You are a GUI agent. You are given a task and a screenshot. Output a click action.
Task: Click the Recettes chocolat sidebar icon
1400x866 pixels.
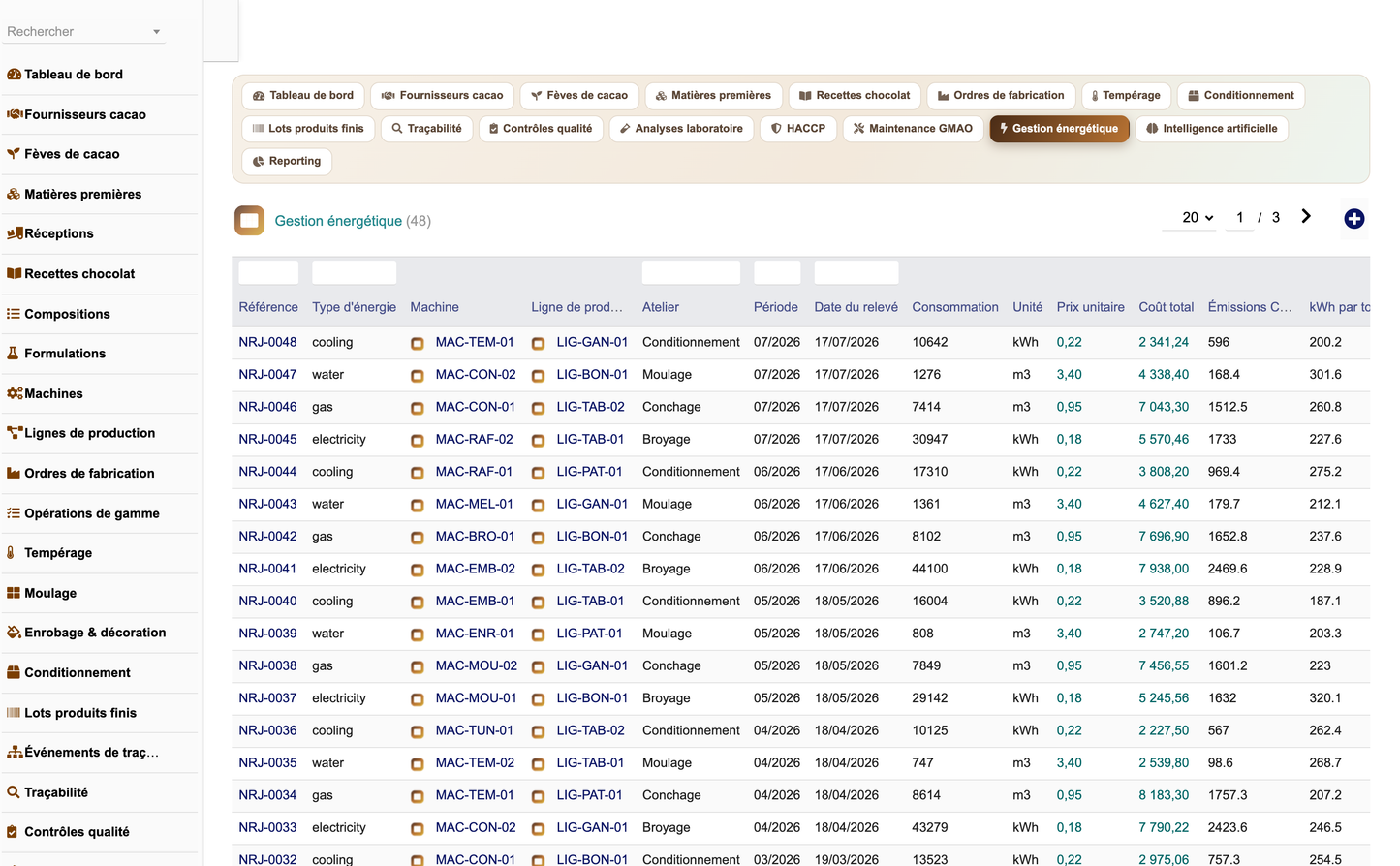14,273
